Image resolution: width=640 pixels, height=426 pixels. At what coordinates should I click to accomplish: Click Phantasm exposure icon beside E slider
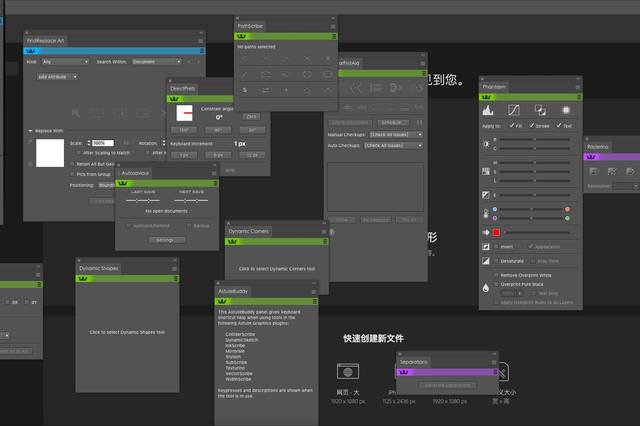tap(486, 195)
